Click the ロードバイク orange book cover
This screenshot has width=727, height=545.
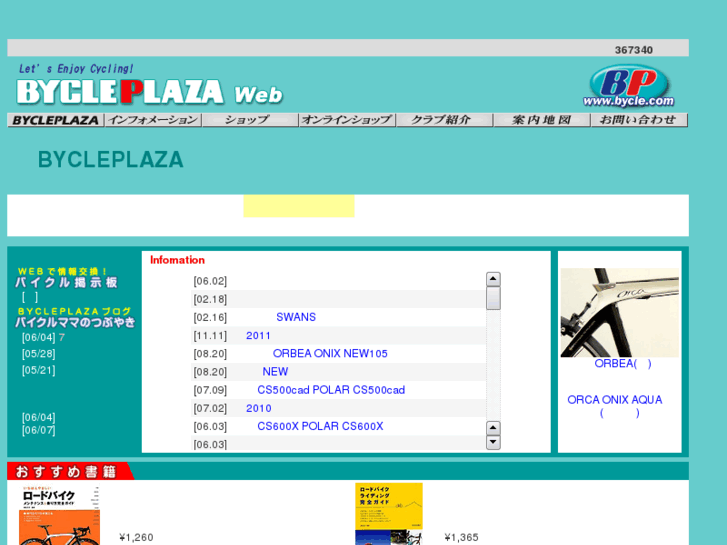point(59,515)
